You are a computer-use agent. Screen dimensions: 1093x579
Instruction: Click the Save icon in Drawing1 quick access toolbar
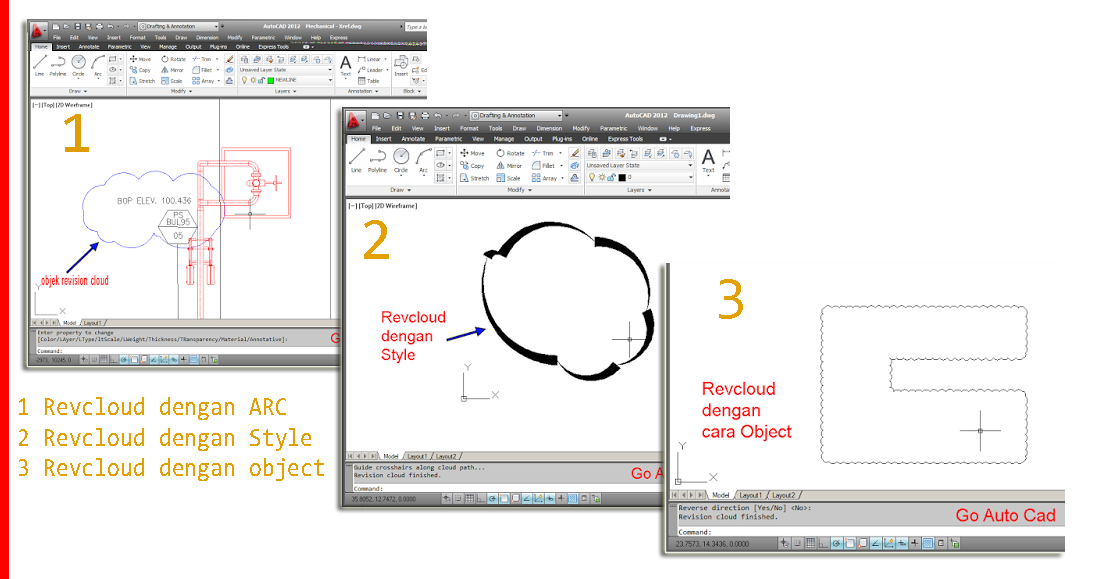pos(400,116)
